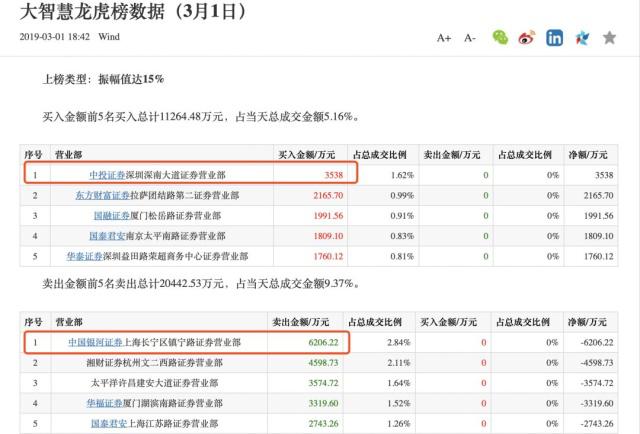The height and width of the screenshot is (434, 640).
Task: Click the green sell amount 3574.72
Action: pos(323,383)
